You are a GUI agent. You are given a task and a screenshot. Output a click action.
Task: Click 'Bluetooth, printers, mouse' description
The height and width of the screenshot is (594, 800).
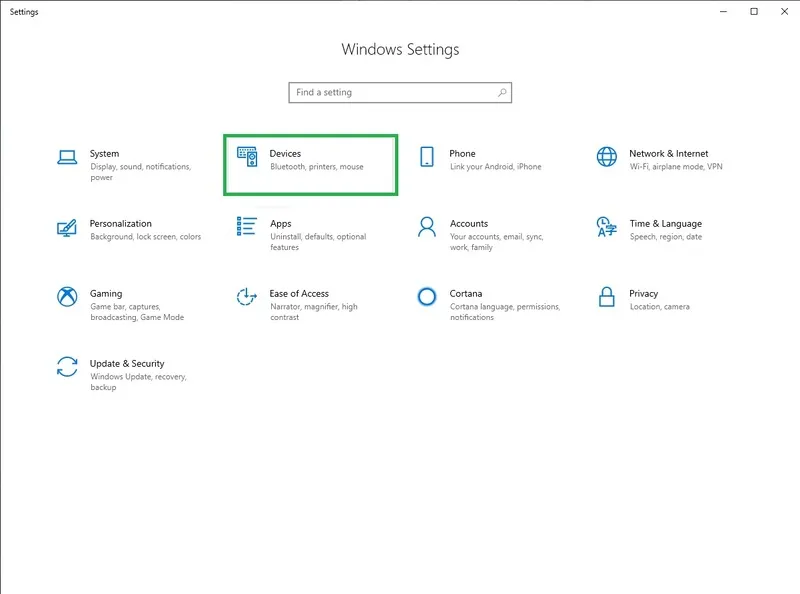[x=317, y=167]
